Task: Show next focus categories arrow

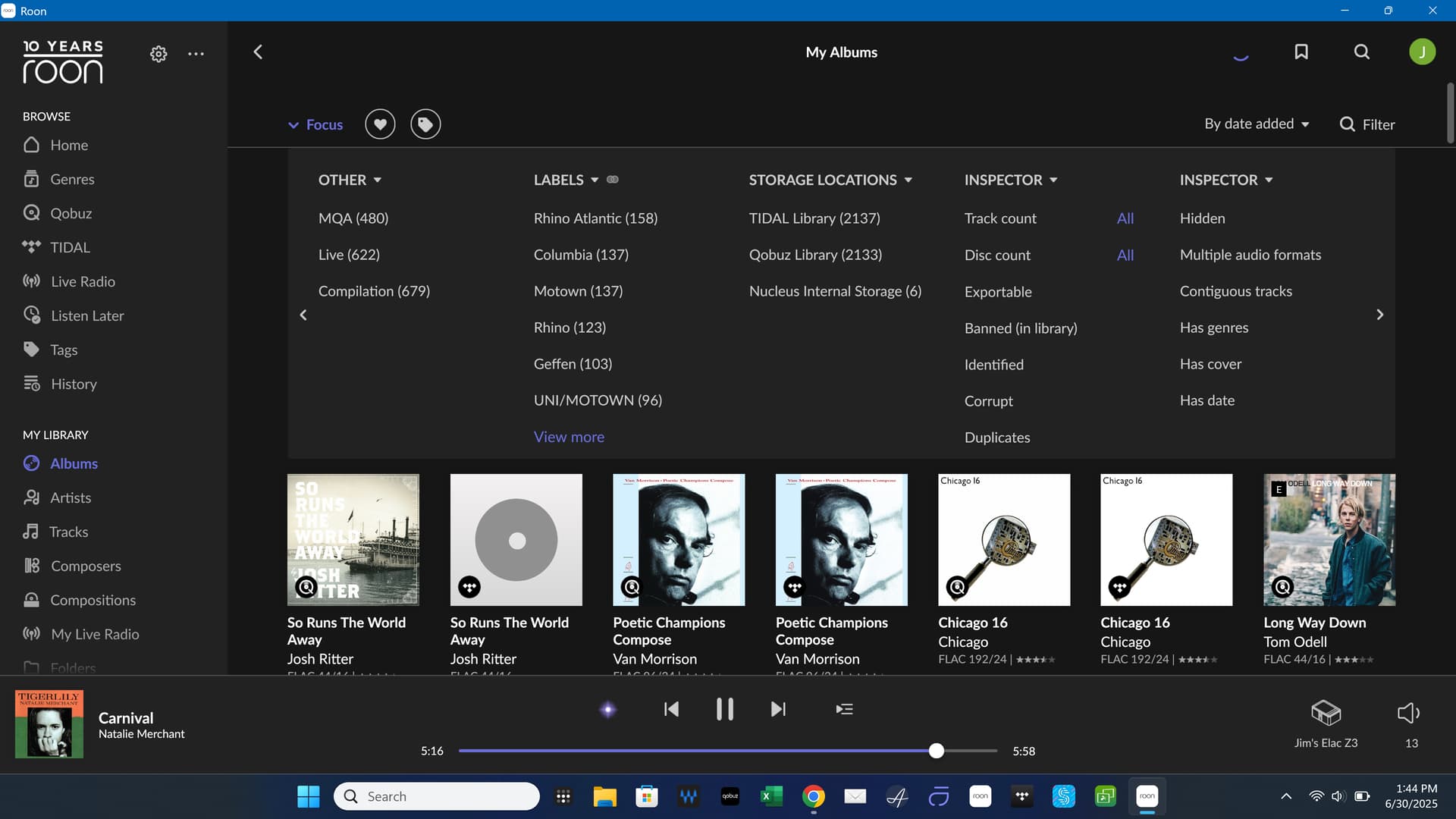Action: pos(1379,315)
